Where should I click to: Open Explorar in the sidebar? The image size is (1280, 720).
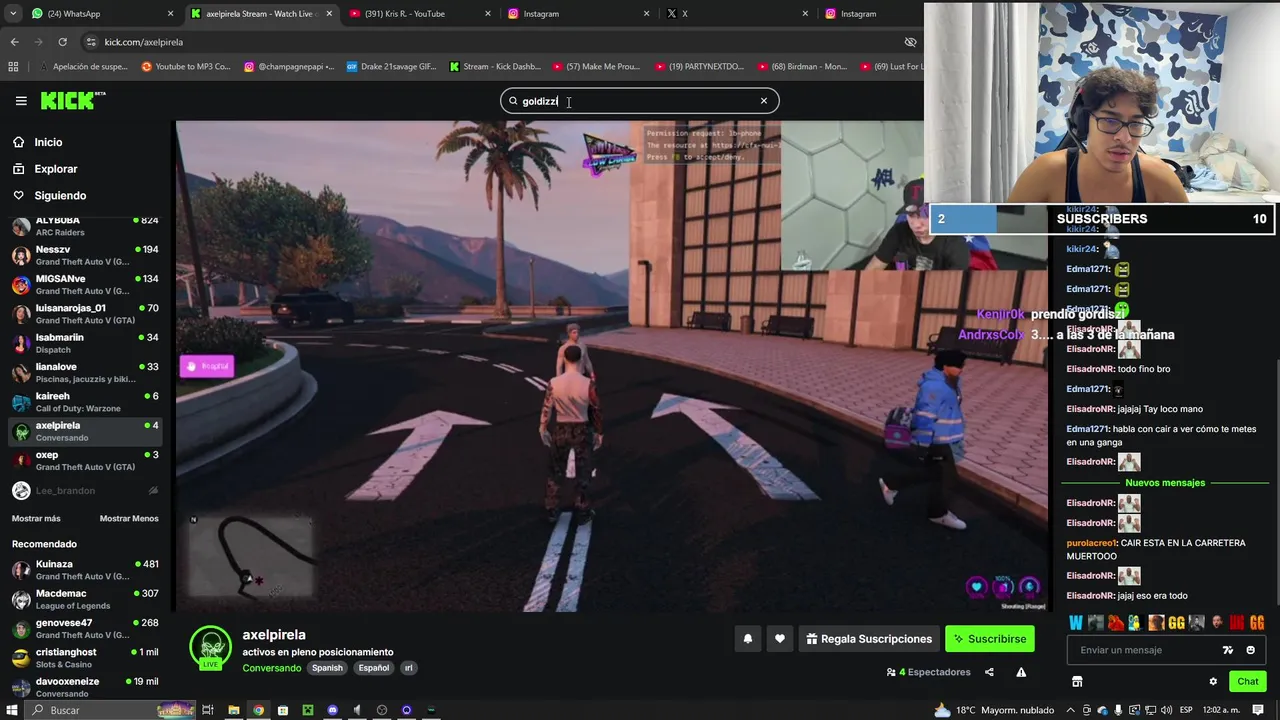55,169
